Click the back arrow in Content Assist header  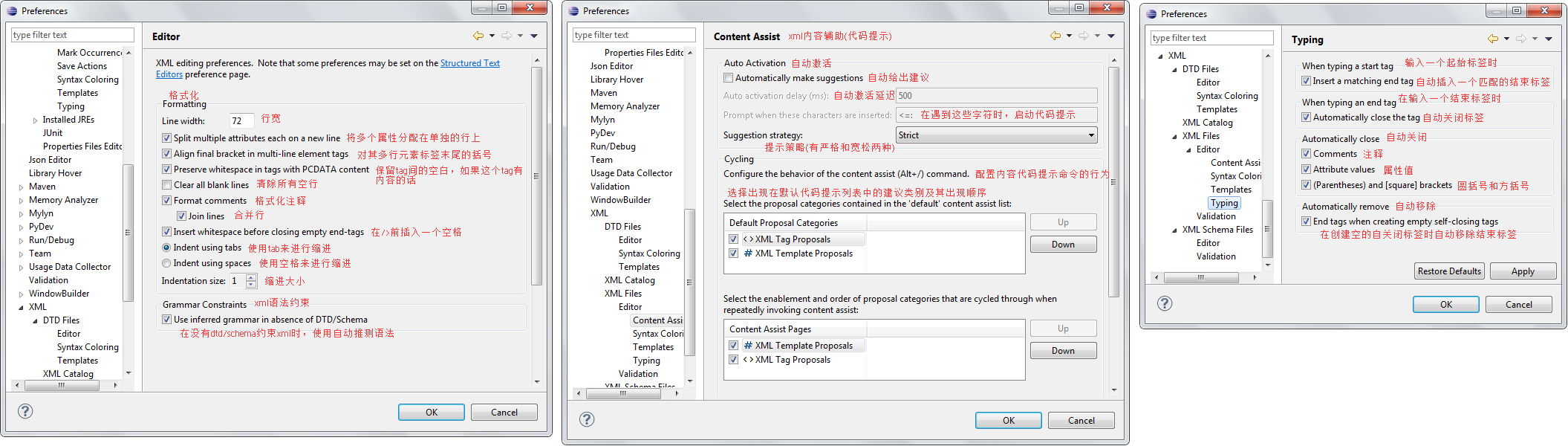tap(1055, 36)
